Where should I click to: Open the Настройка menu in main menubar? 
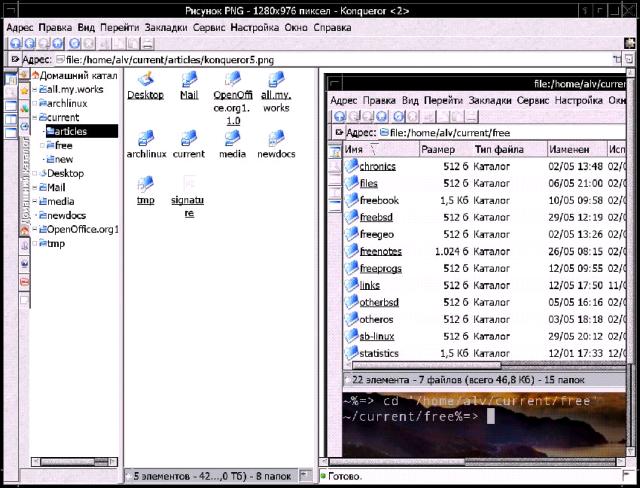254,28
